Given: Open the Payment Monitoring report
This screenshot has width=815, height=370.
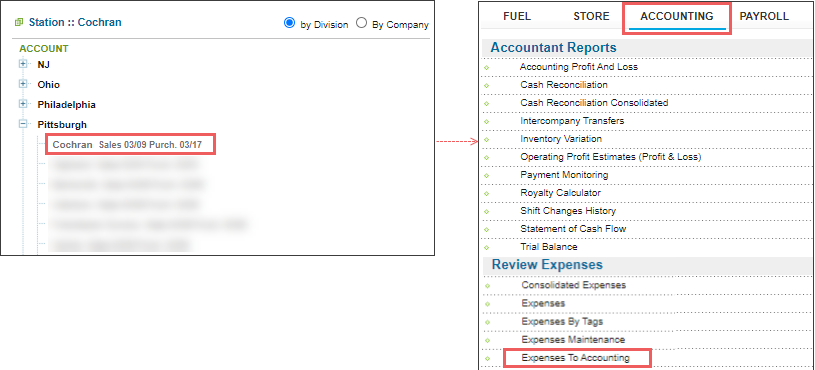Looking at the screenshot, I should pyautogui.click(x=564, y=175).
